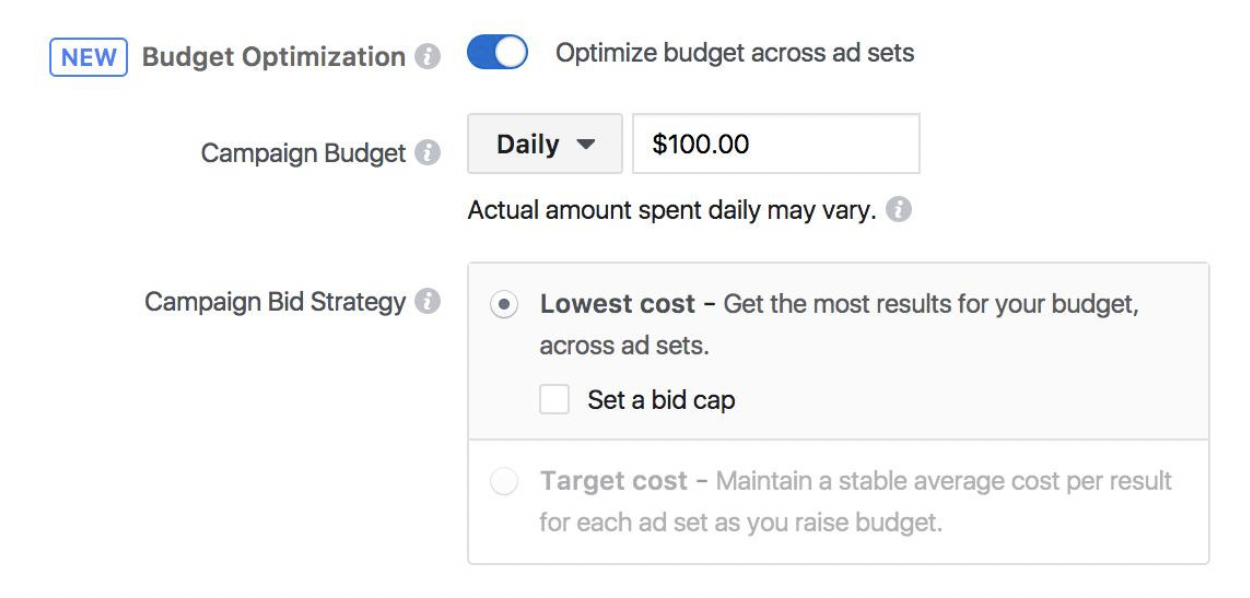Select the Lowest cost radio button
1250x598 pixels.
(x=504, y=306)
